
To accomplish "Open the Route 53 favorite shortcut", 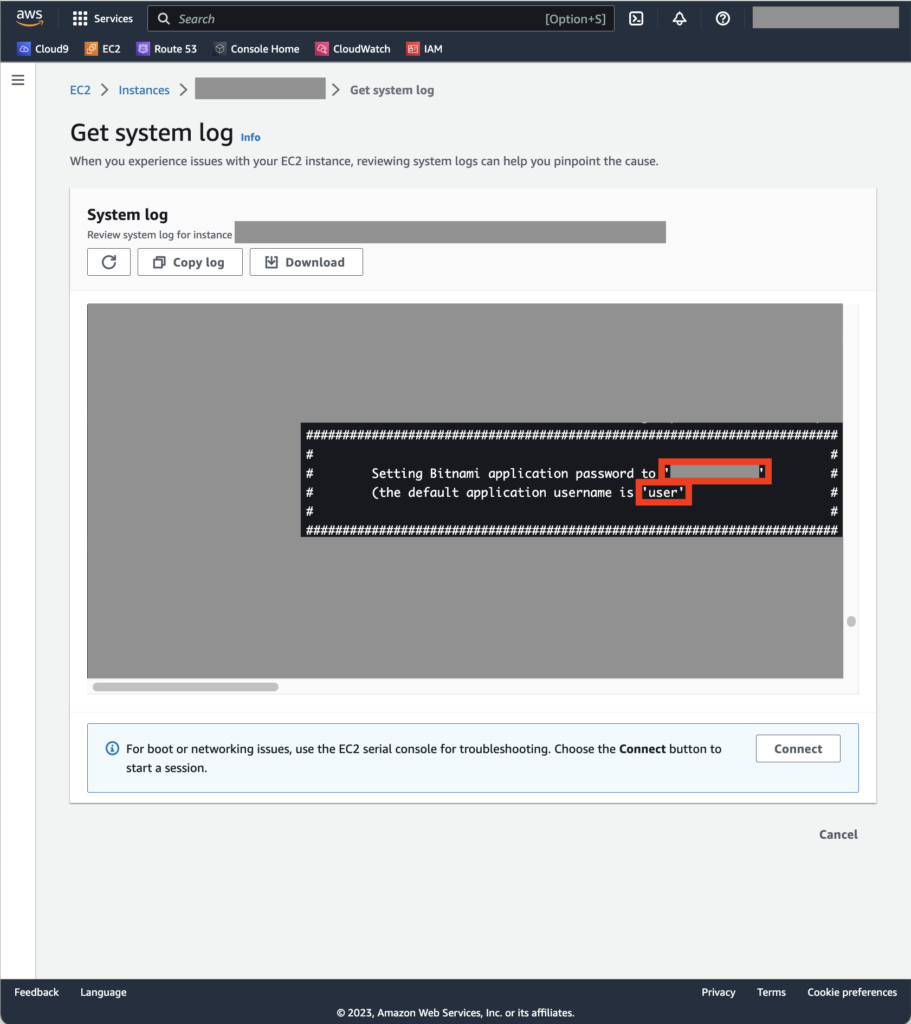I will [x=167, y=49].
